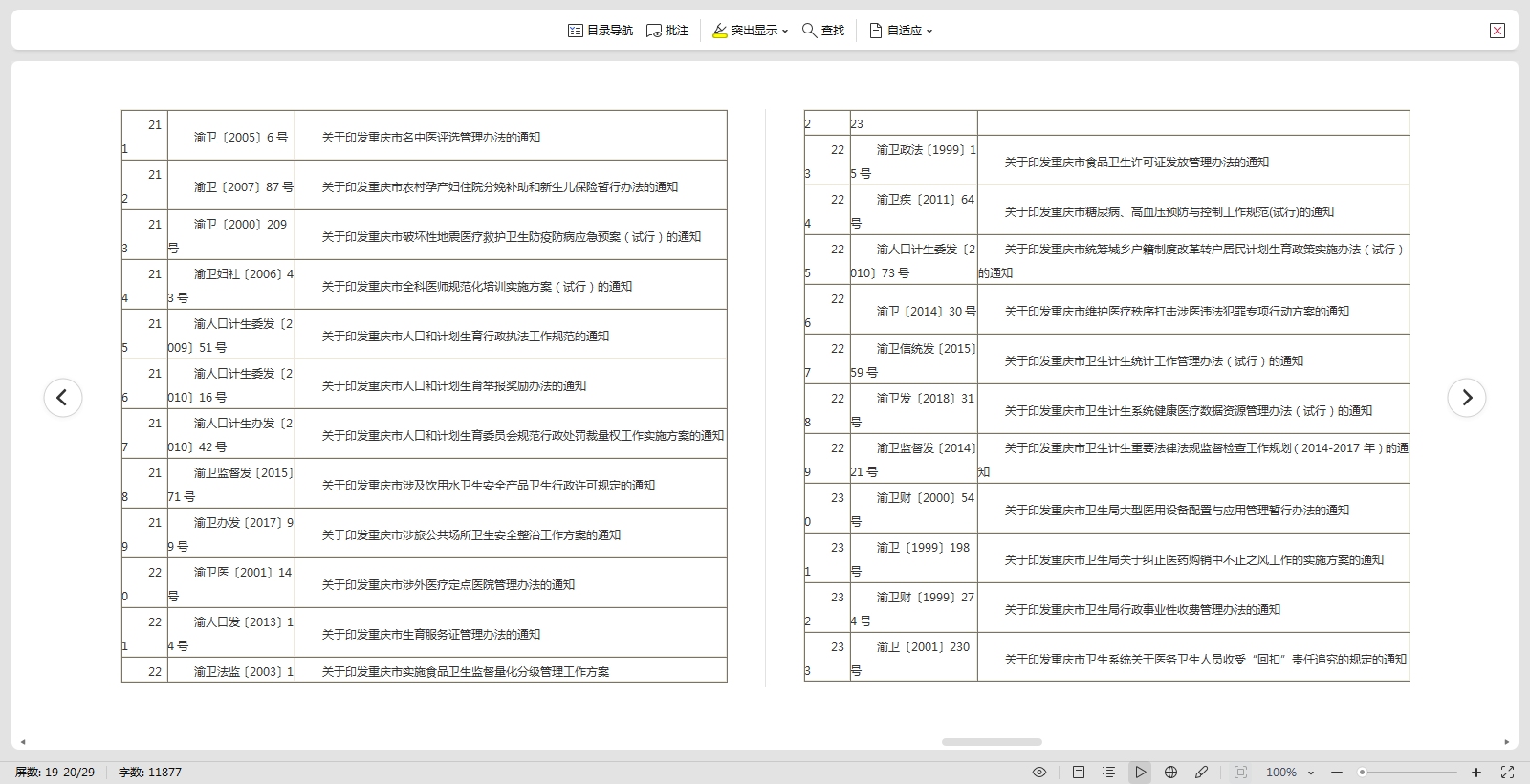
Task: Open the 自适应 layout dropdown
Action: [901, 31]
